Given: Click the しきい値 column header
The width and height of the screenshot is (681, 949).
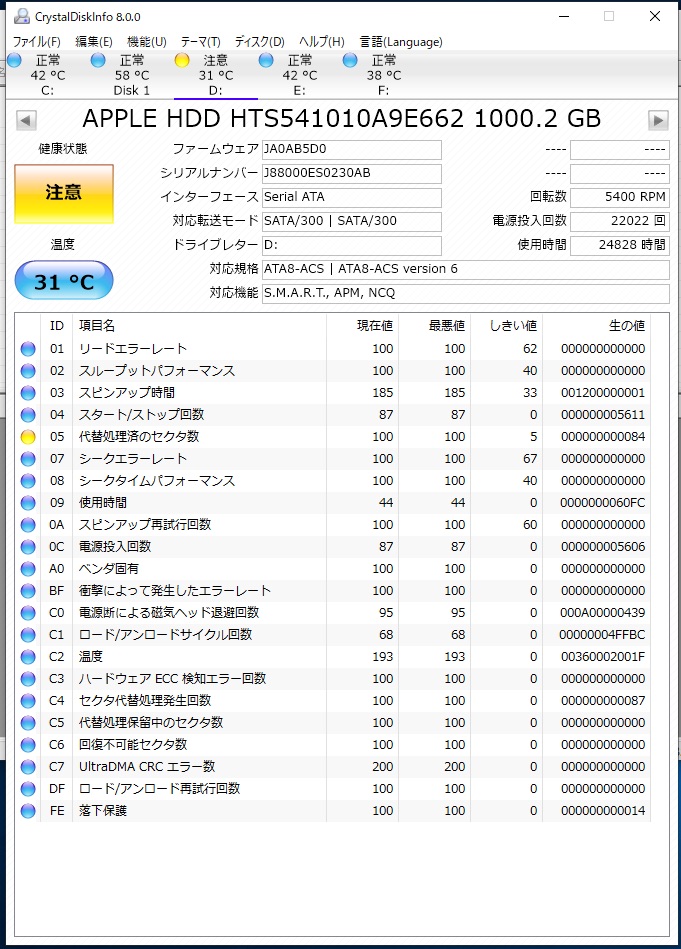Looking at the screenshot, I should pos(513,326).
